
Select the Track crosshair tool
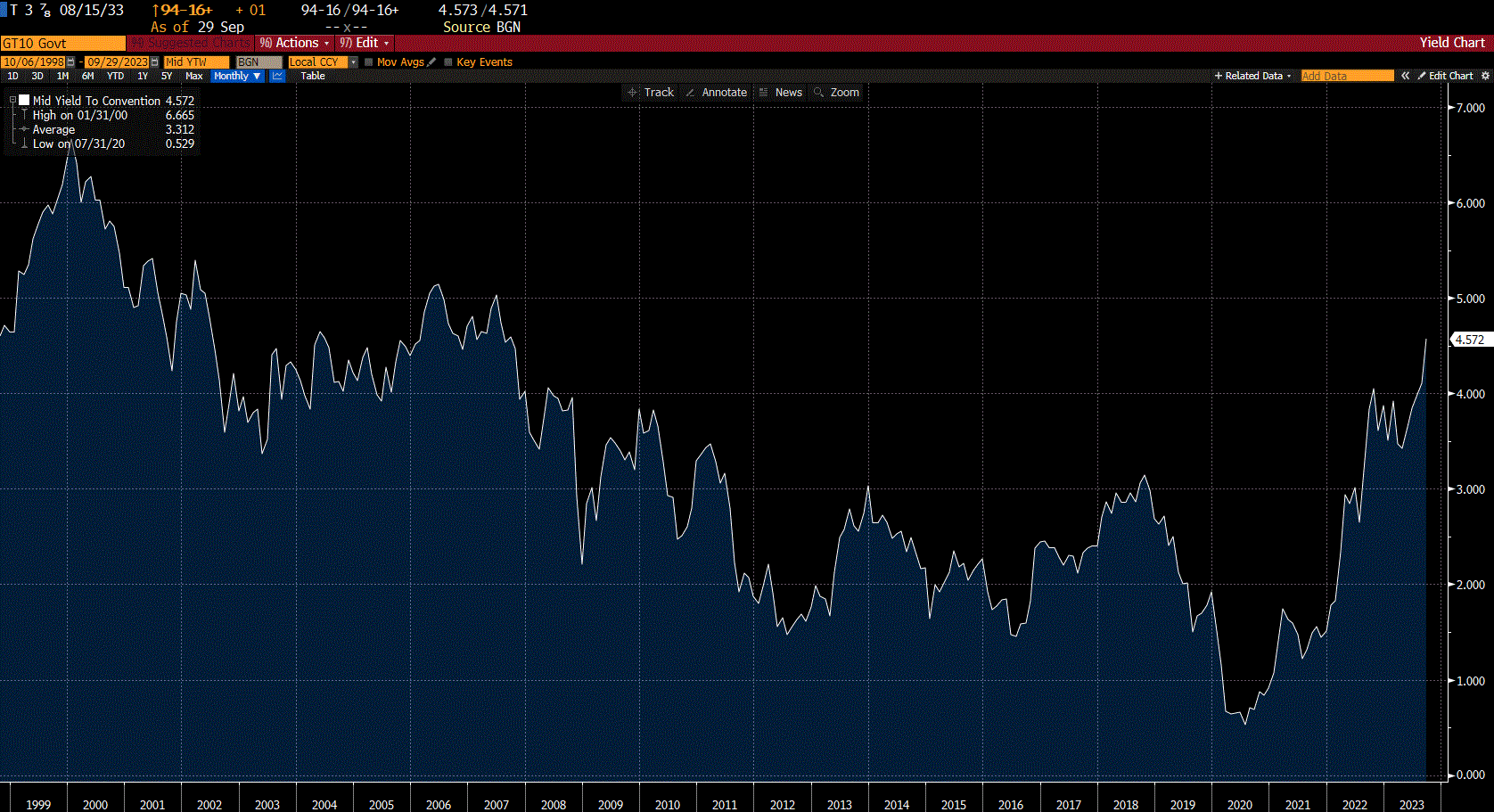click(x=650, y=92)
